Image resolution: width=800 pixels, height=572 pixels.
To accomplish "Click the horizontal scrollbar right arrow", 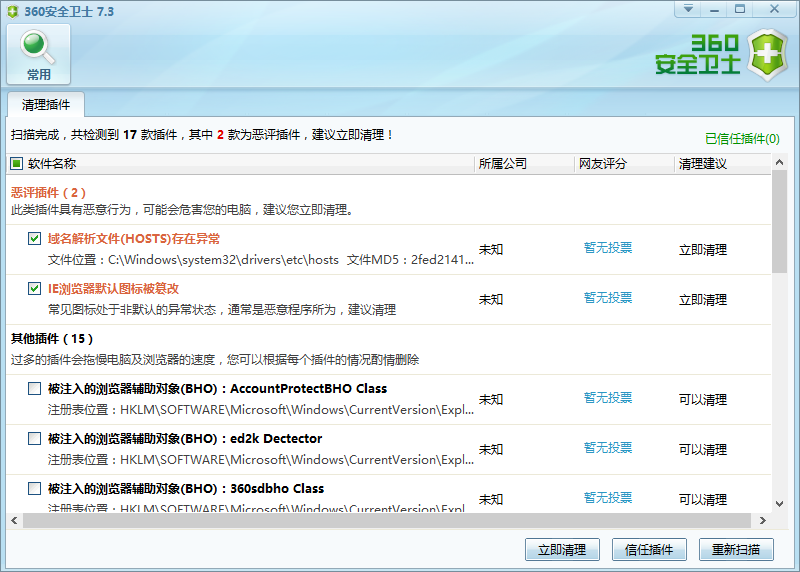I will click(x=765, y=521).
